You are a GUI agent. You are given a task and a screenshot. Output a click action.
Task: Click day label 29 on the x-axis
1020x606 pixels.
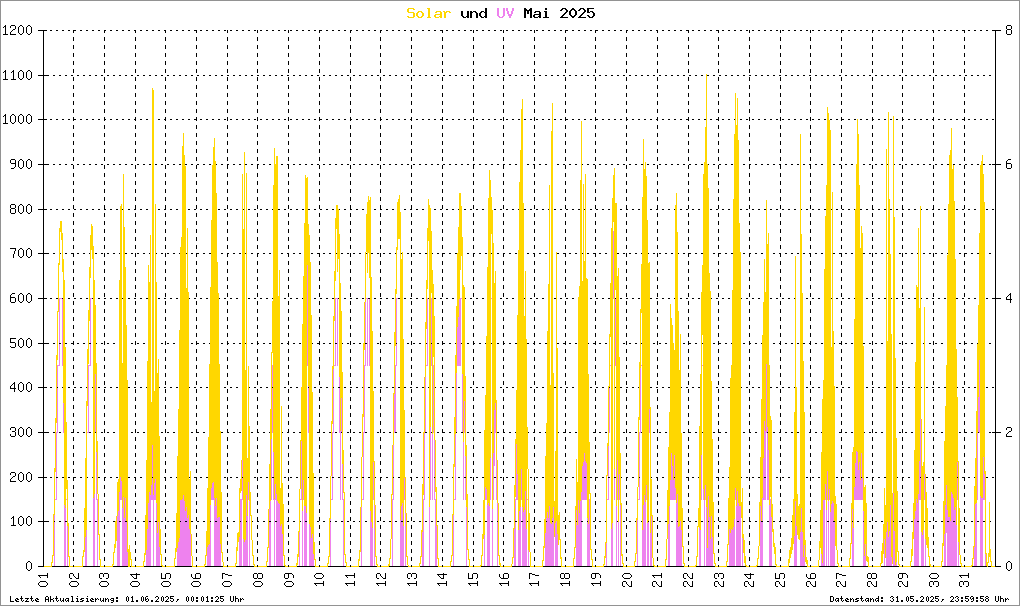point(903,579)
